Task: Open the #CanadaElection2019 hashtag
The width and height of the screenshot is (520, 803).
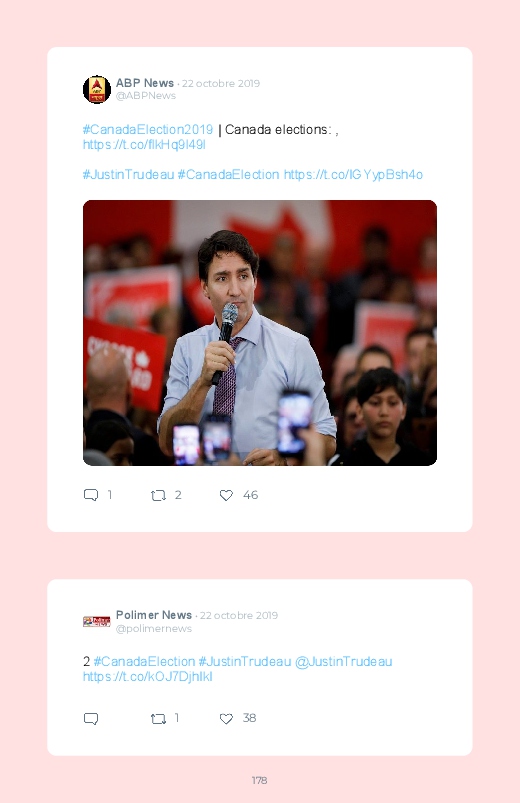Action: 148,130
